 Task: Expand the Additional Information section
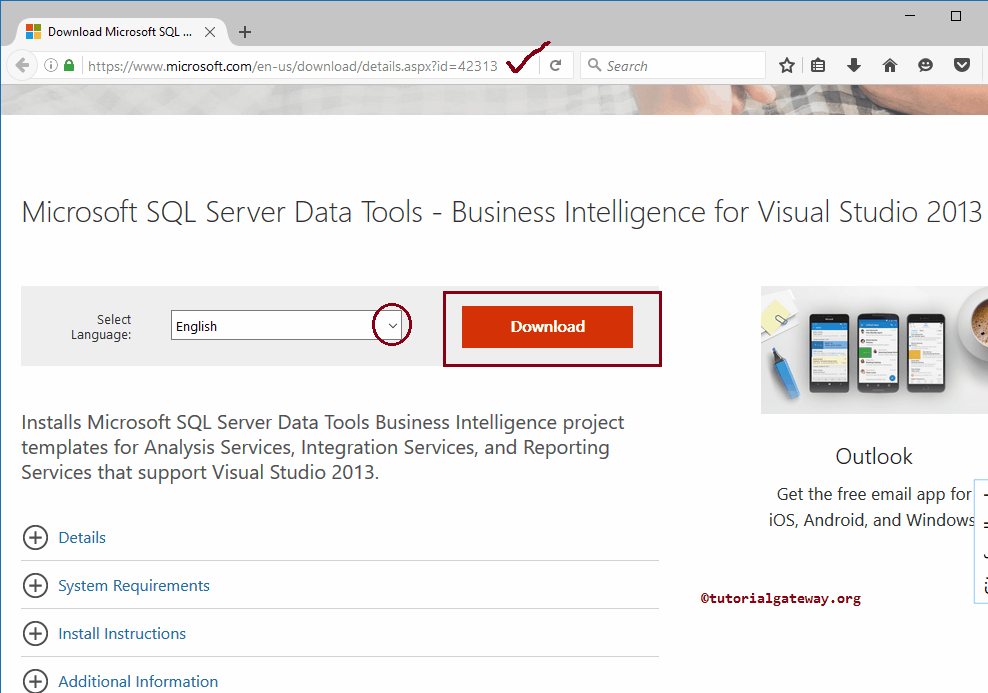click(35, 682)
